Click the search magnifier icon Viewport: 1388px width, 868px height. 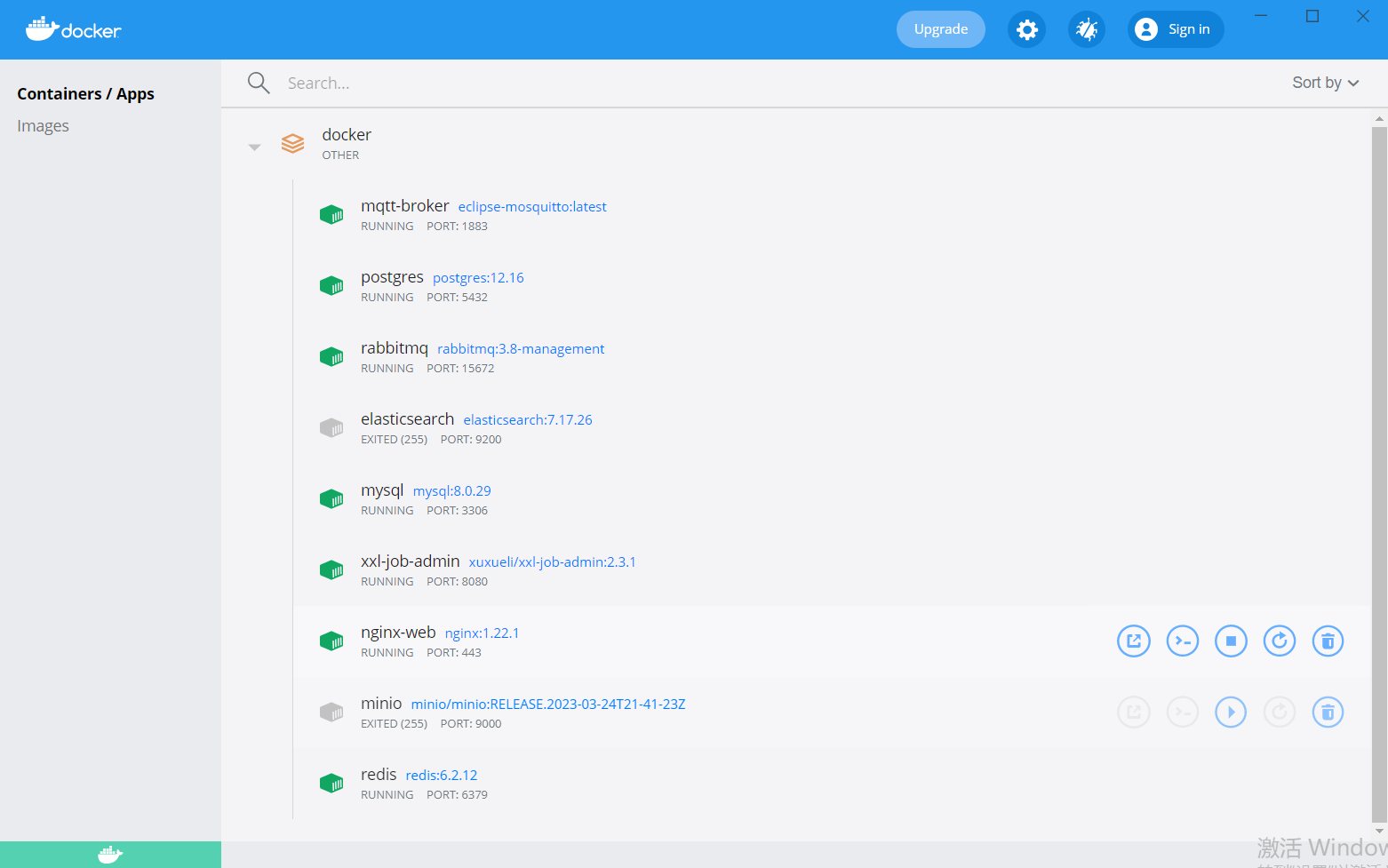pyautogui.click(x=259, y=83)
